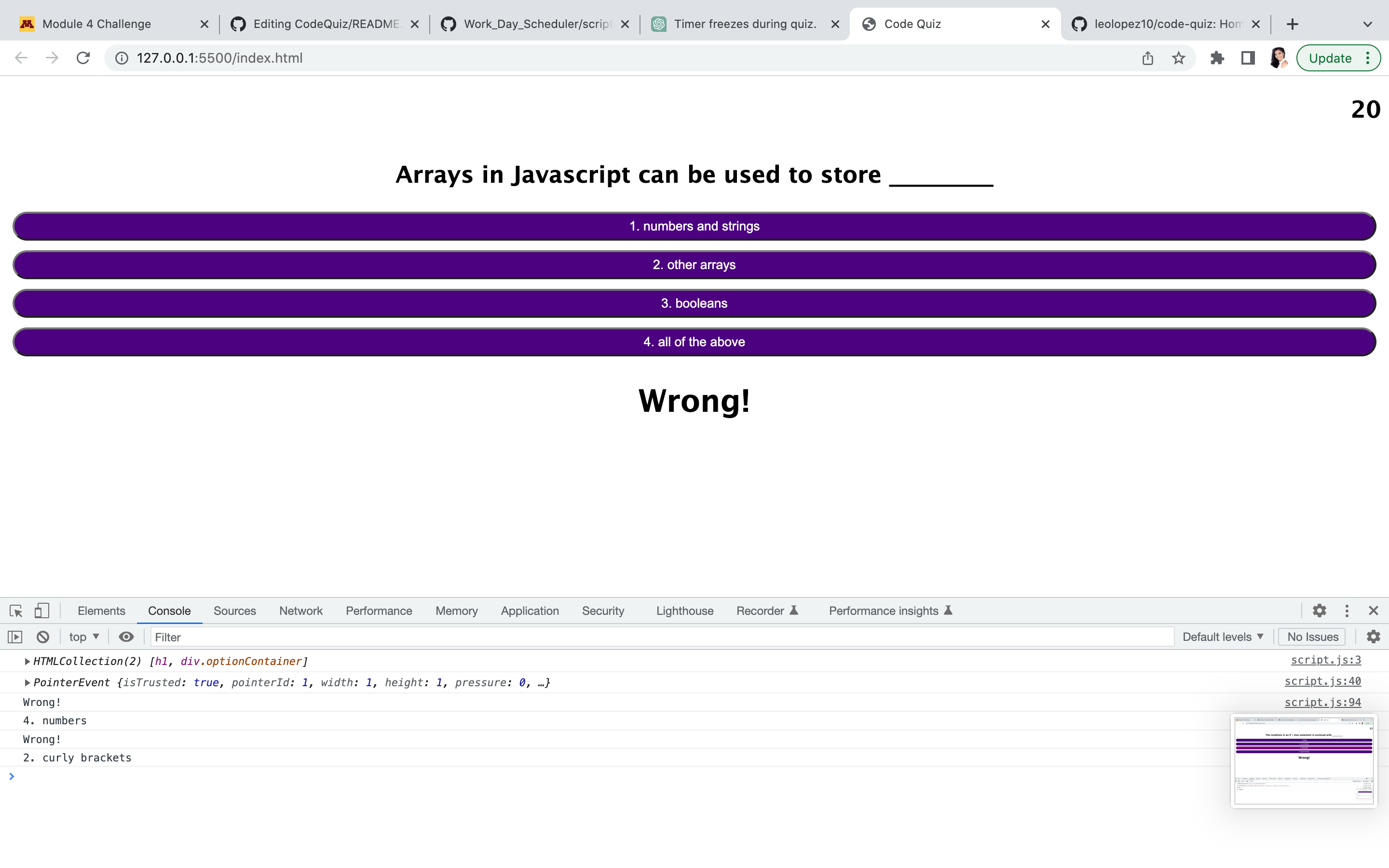Switch to the Elements tab

tap(102, 611)
